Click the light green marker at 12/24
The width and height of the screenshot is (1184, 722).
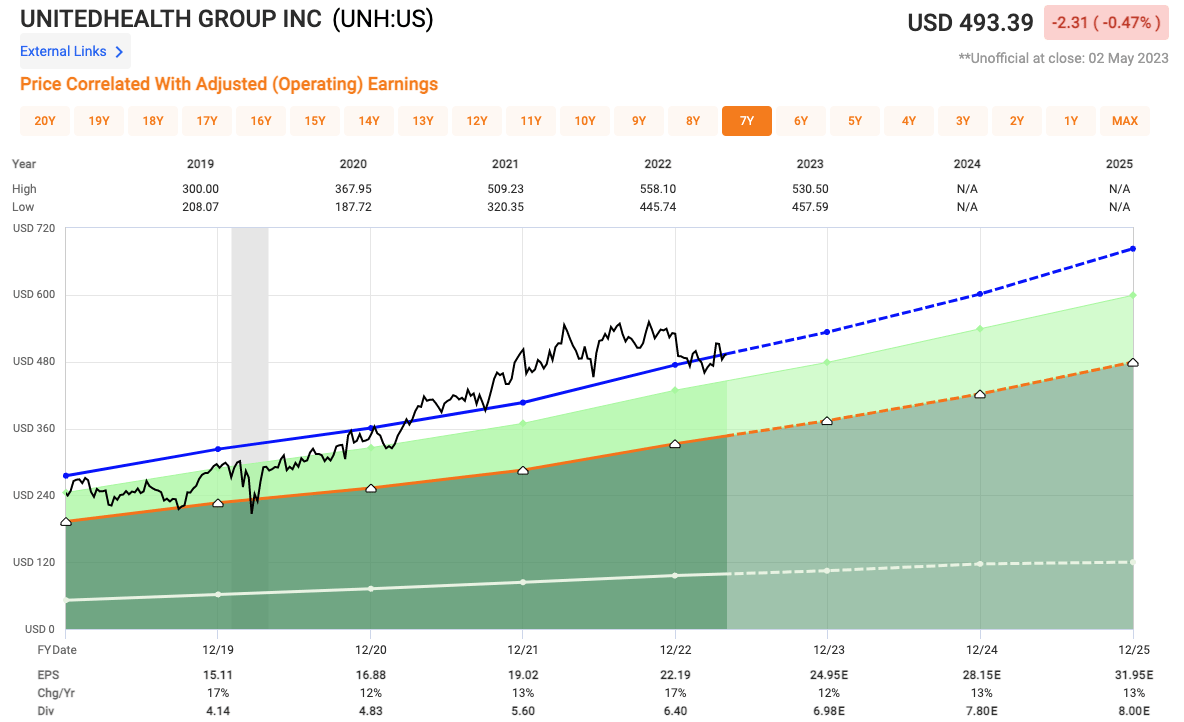tap(979, 329)
